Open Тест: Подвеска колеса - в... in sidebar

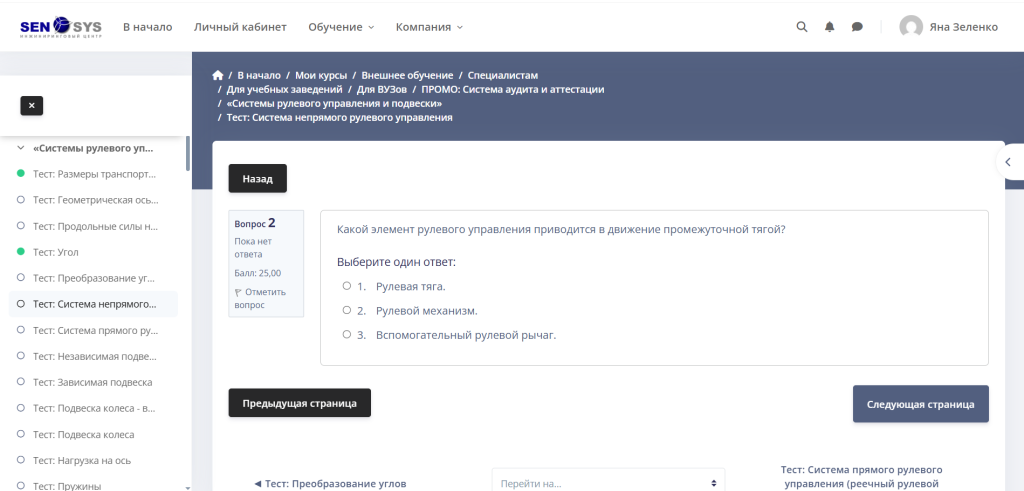tap(95, 408)
